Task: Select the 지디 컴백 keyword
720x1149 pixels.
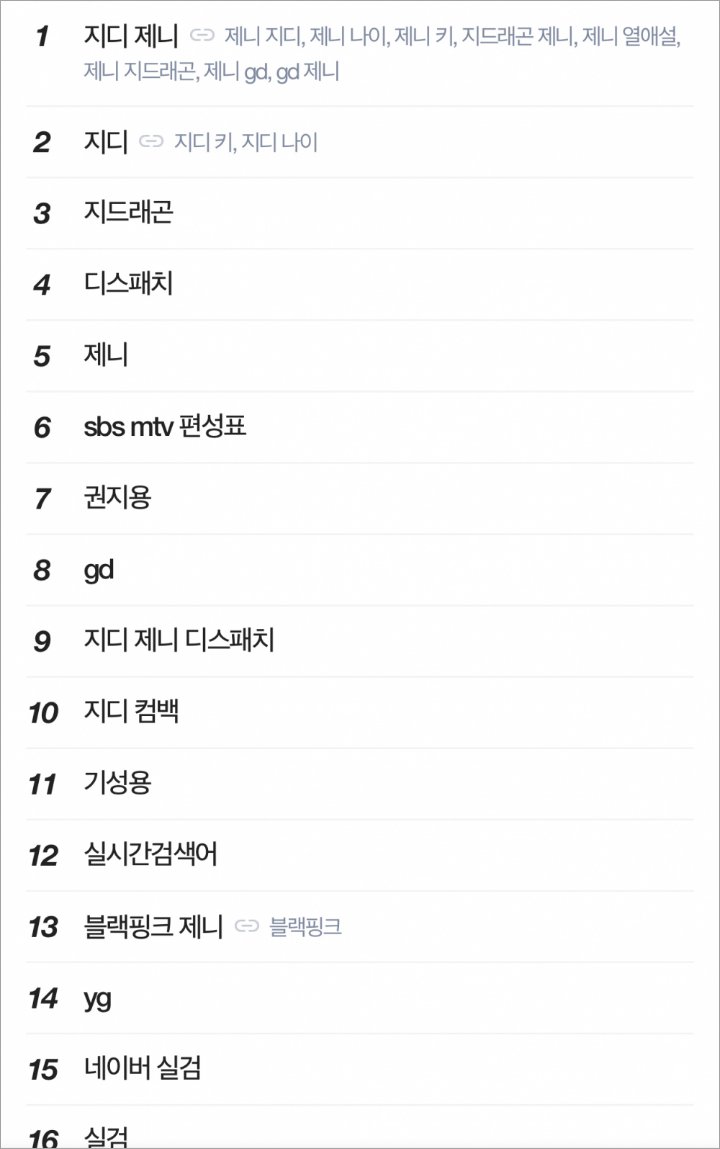Action: point(131,712)
